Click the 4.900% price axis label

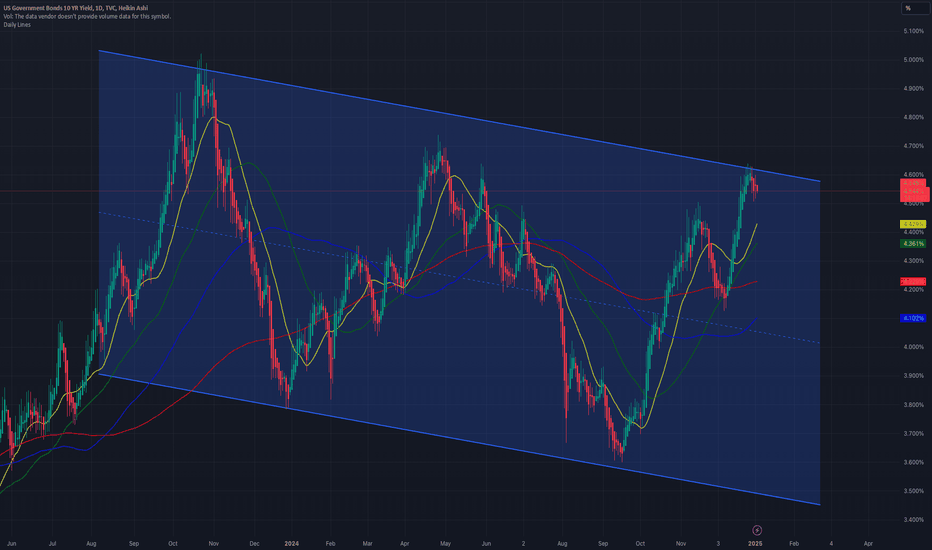click(x=913, y=89)
